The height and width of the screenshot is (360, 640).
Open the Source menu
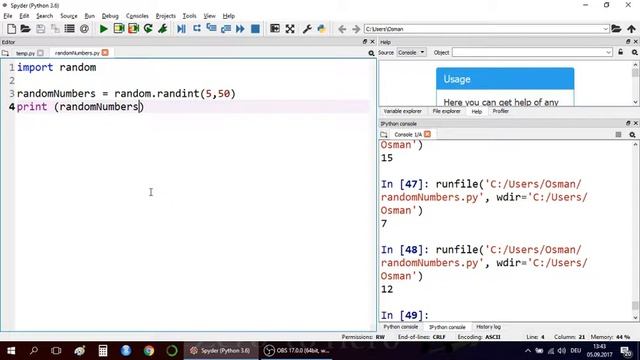click(x=69, y=16)
